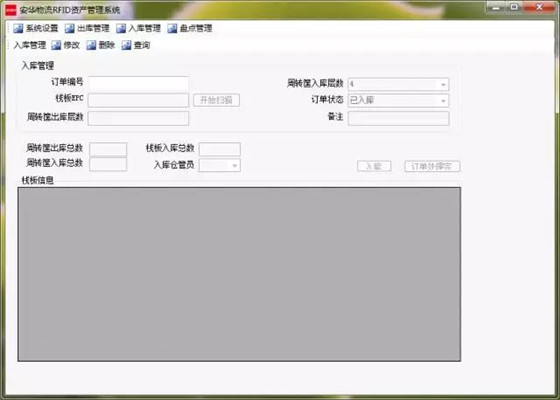Click the 查询 icon in second toolbar
560x400 pixels.
tap(126, 45)
